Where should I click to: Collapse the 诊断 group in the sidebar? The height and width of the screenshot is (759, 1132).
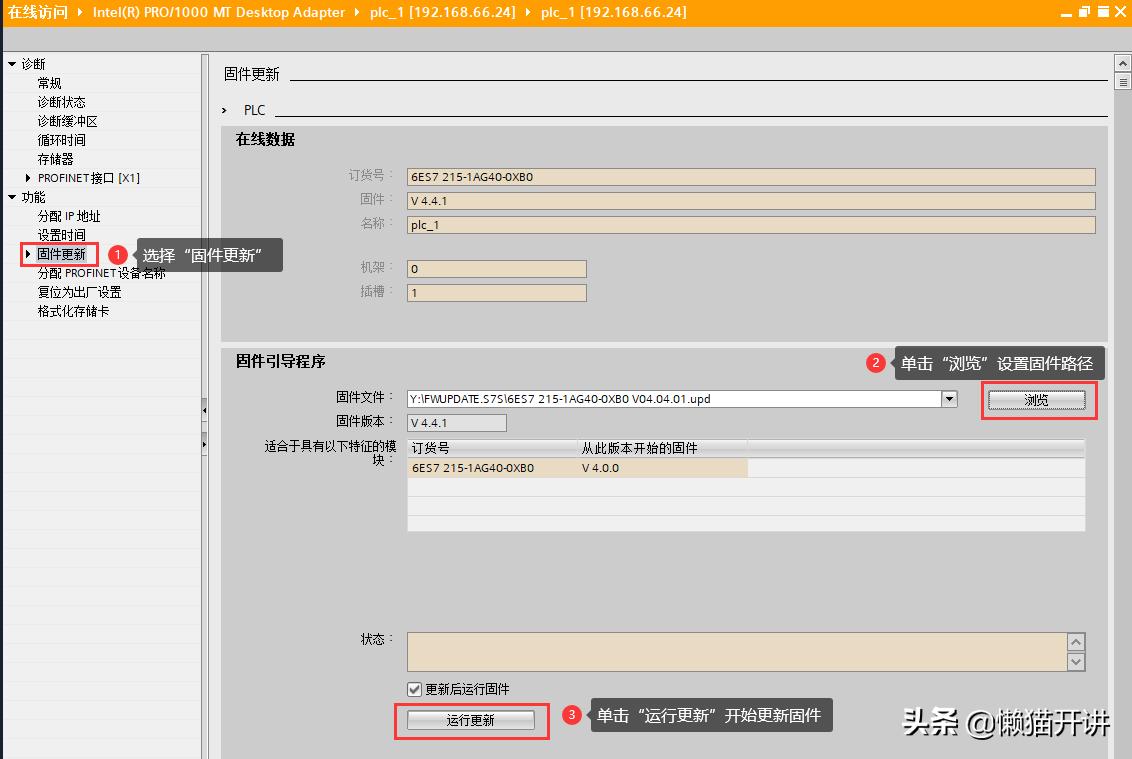pos(12,63)
